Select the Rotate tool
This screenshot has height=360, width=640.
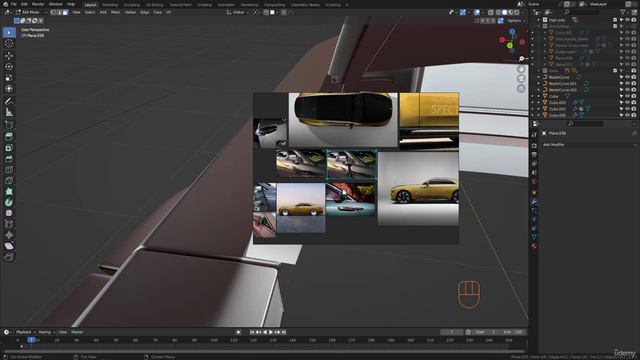pos(9,67)
